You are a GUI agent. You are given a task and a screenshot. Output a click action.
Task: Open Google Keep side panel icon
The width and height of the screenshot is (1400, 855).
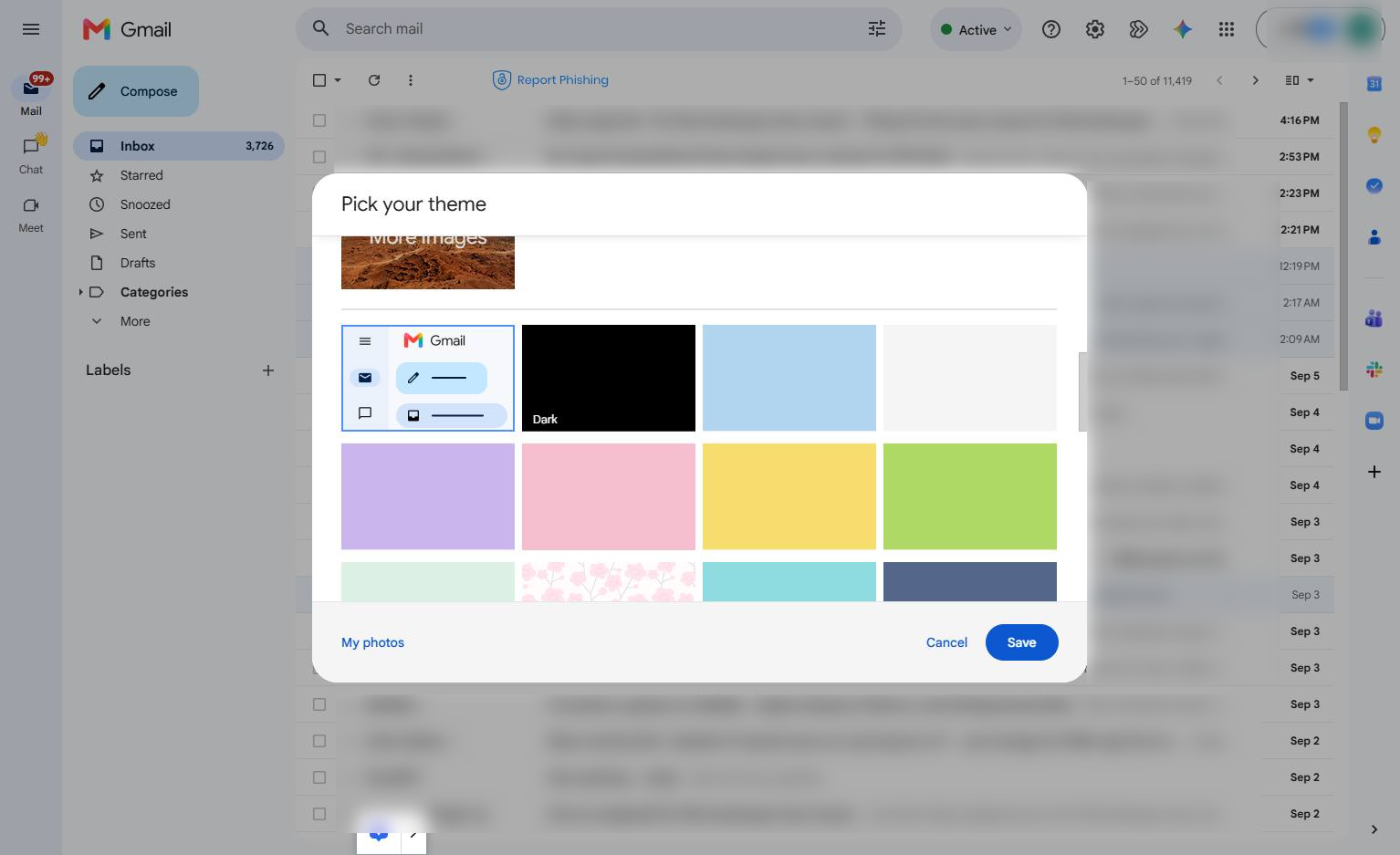[1374, 135]
